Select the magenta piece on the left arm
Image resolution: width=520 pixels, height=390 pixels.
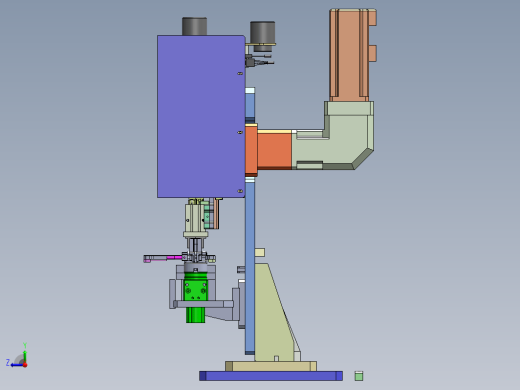pos(174,257)
